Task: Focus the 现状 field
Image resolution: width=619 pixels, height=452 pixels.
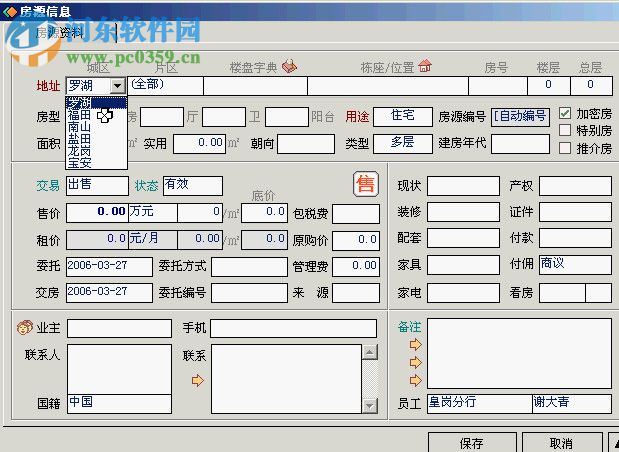Action: [463, 186]
